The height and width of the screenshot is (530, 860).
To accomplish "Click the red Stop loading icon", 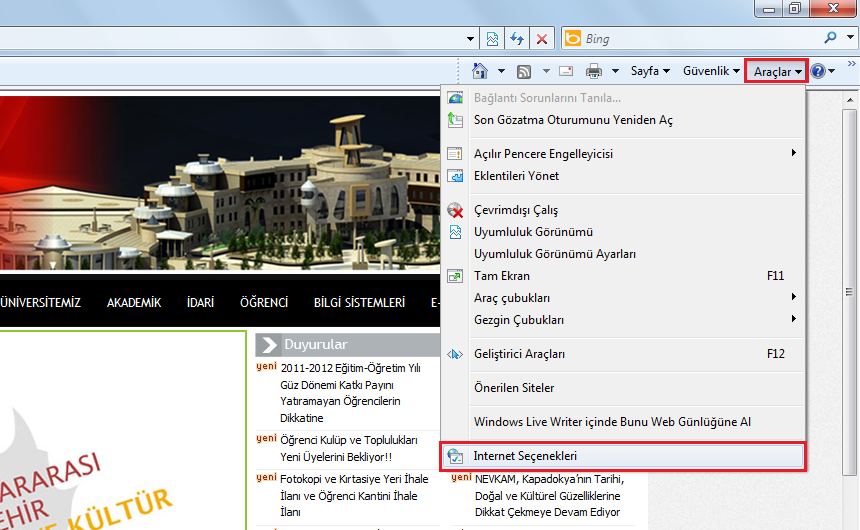I will click(x=541, y=39).
